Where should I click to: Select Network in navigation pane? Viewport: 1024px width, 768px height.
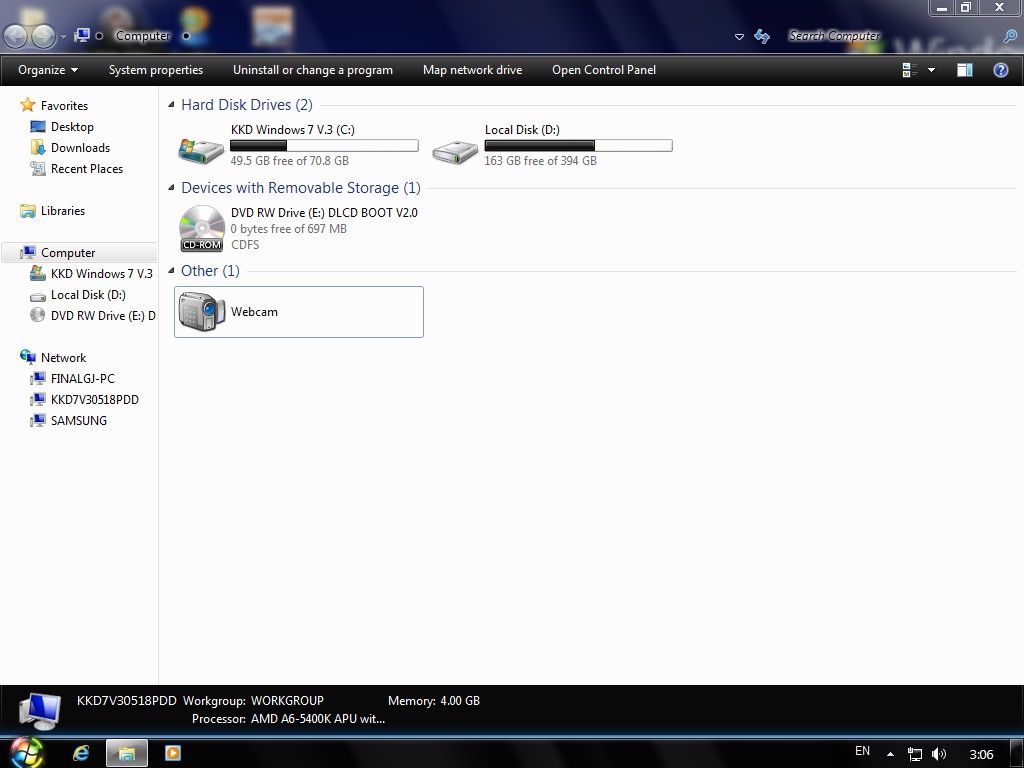(x=63, y=357)
